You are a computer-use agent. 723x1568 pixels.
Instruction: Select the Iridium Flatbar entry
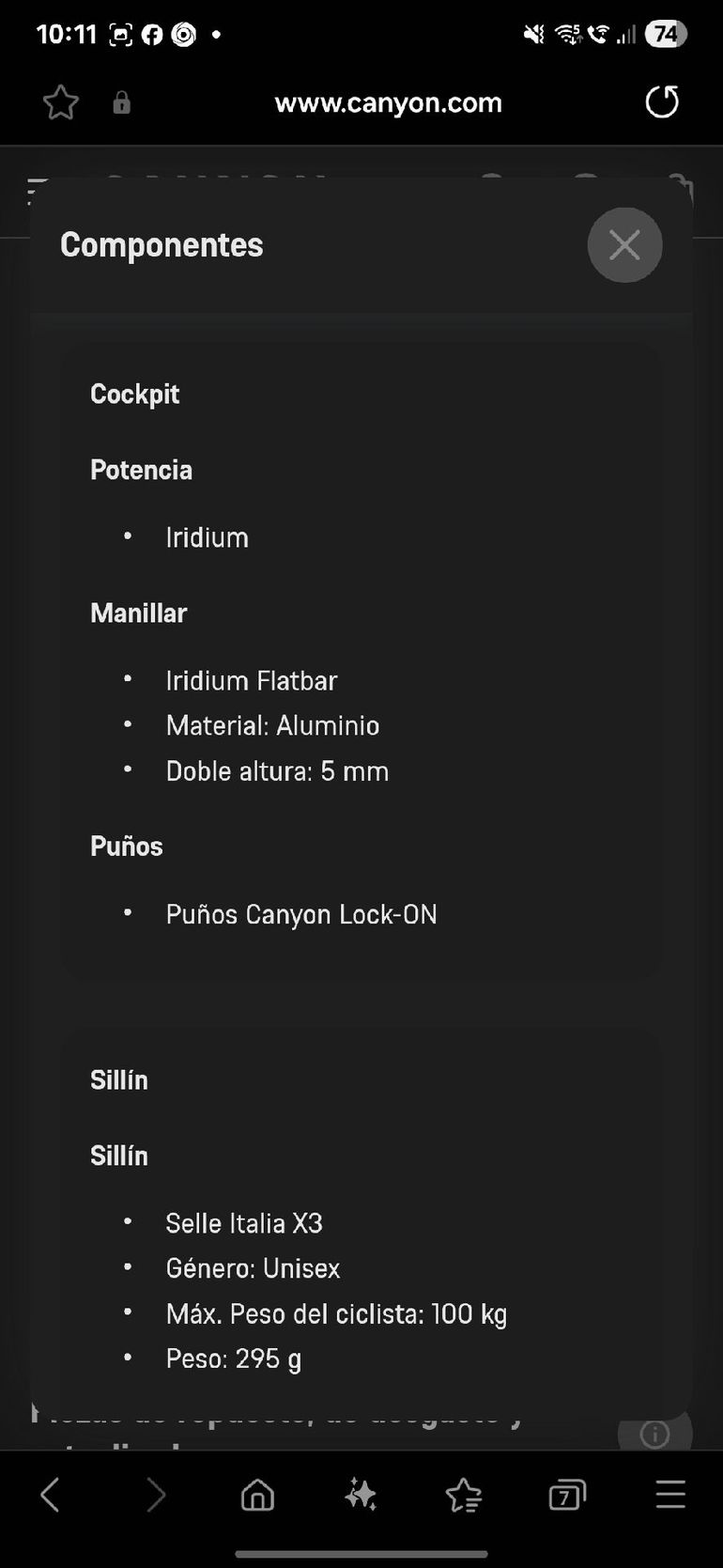(x=251, y=680)
